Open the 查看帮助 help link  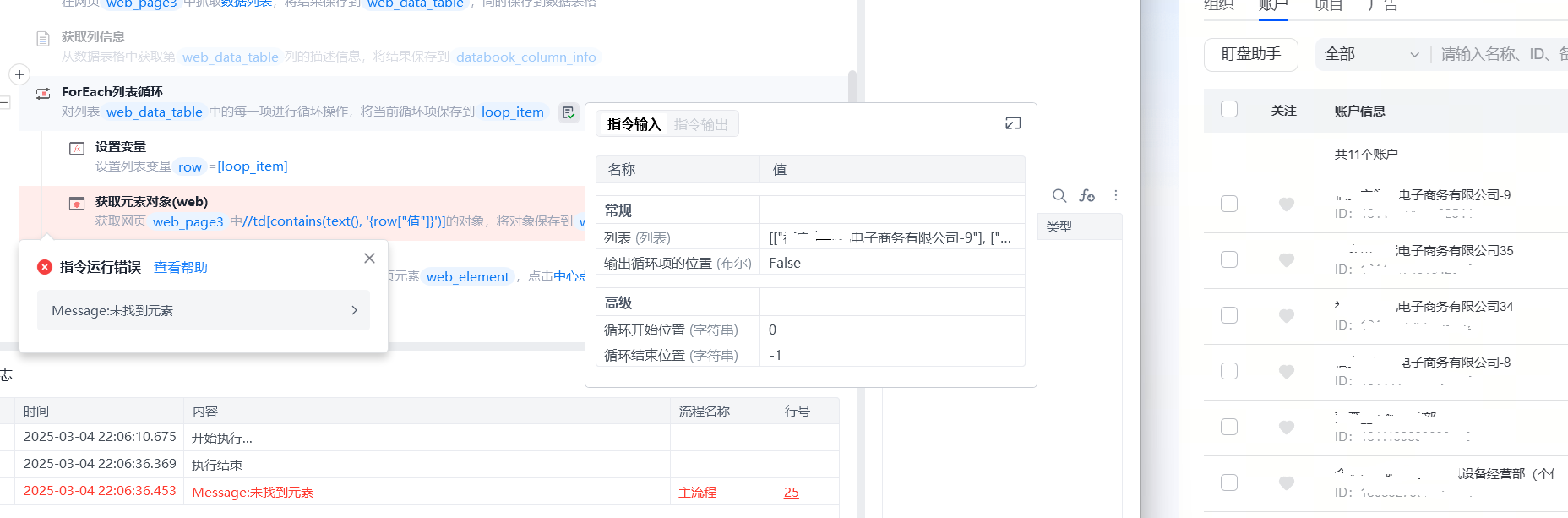(x=180, y=267)
